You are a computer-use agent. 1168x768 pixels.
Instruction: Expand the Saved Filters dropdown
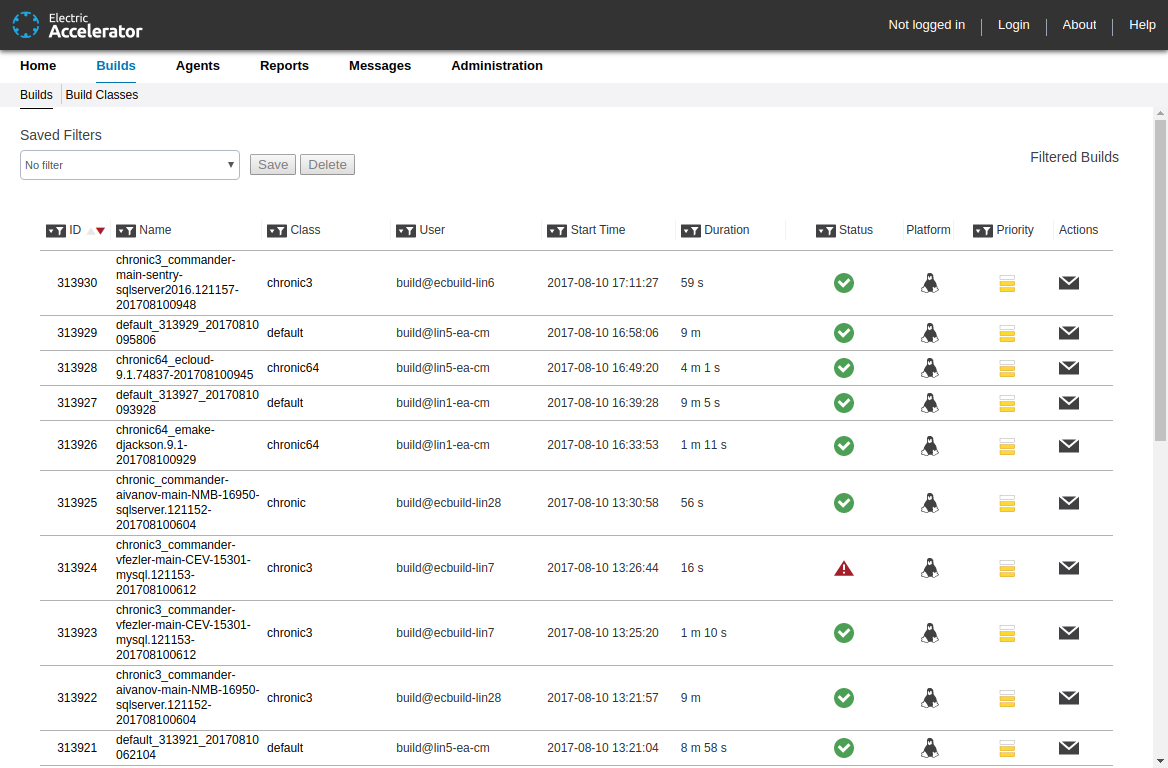130,165
